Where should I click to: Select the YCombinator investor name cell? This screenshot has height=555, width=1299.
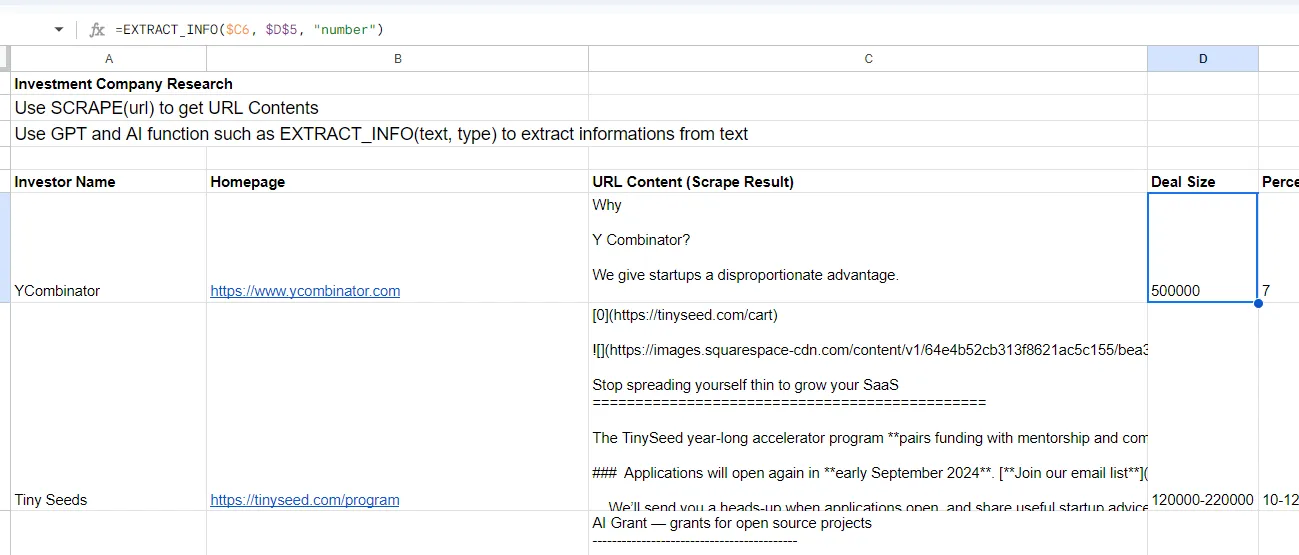click(57, 291)
